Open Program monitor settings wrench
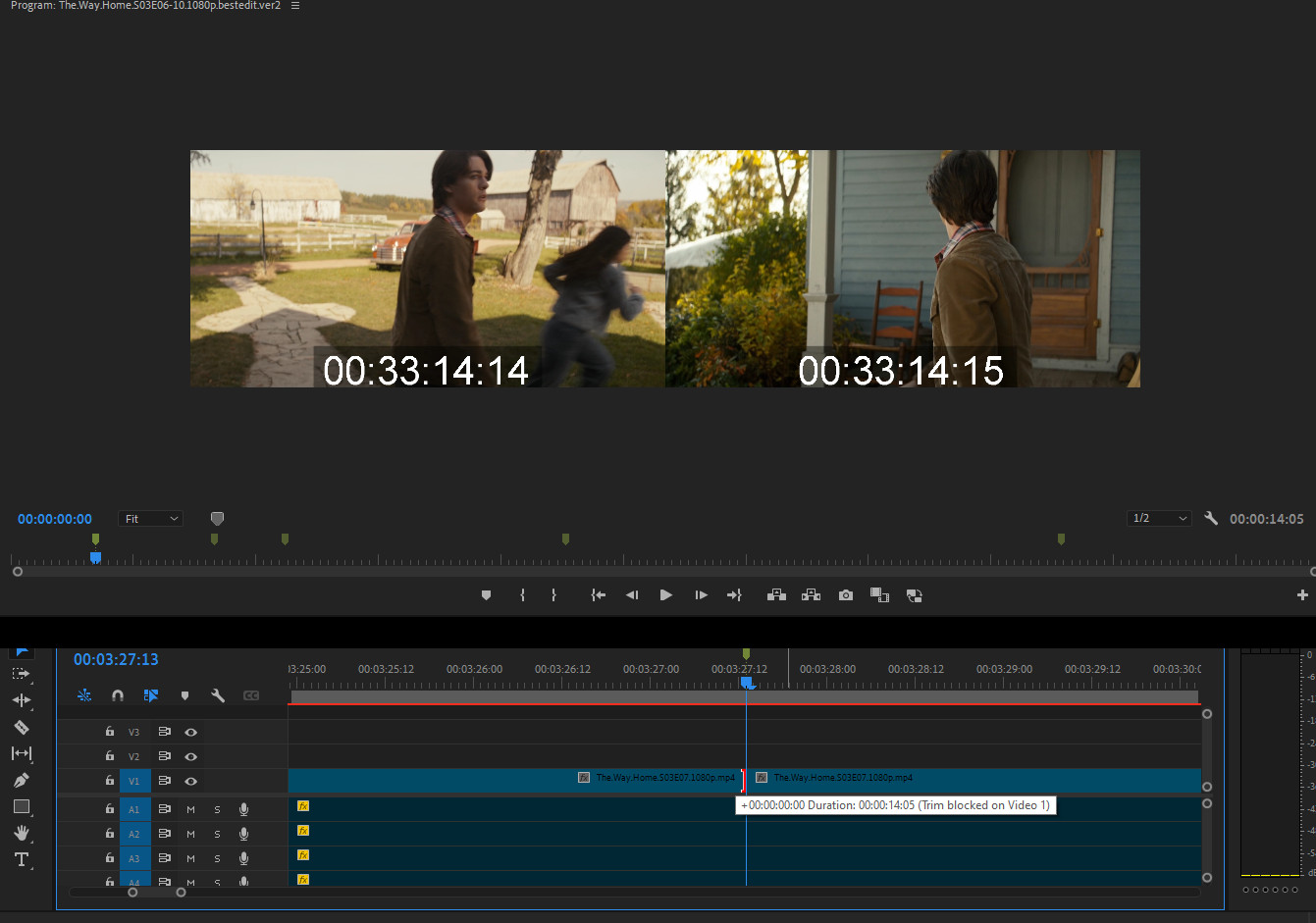 1211,518
